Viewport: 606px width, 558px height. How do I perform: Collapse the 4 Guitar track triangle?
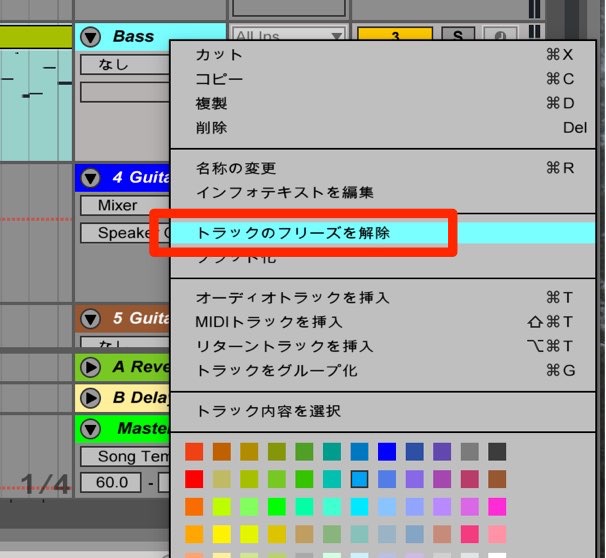90,178
